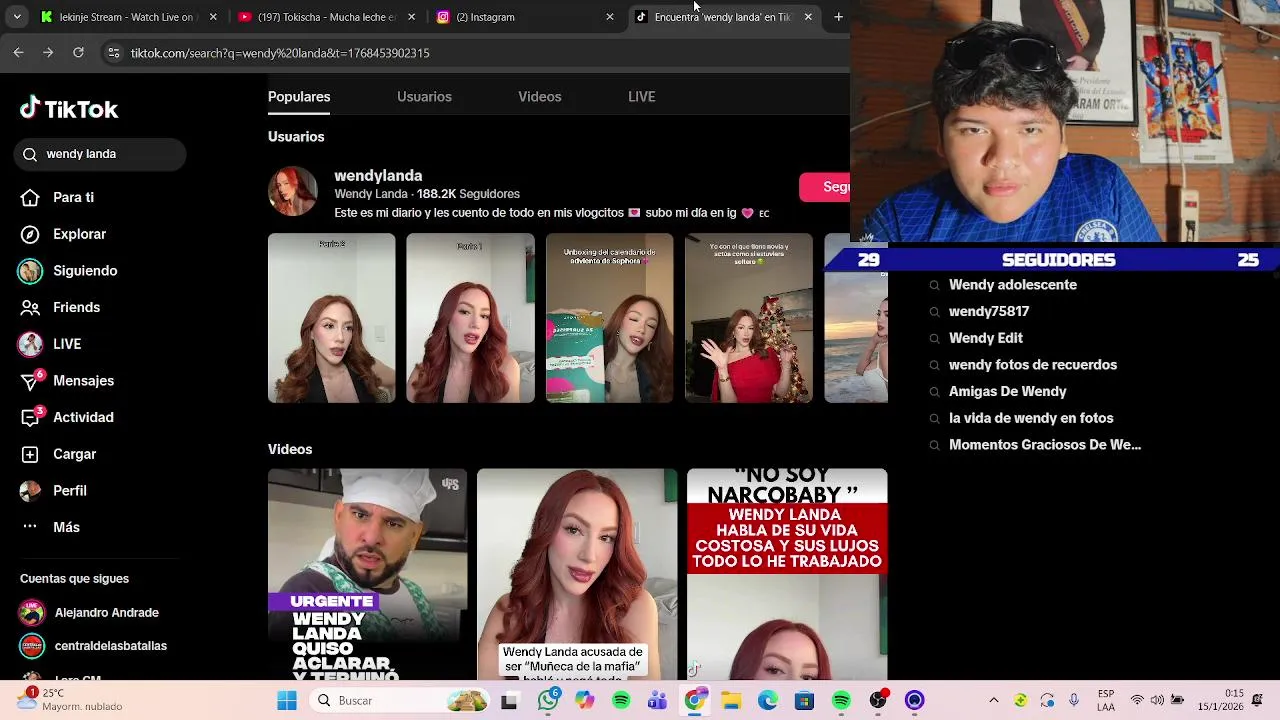
Task: Show hidden system tray icons
Action: tap(994, 700)
